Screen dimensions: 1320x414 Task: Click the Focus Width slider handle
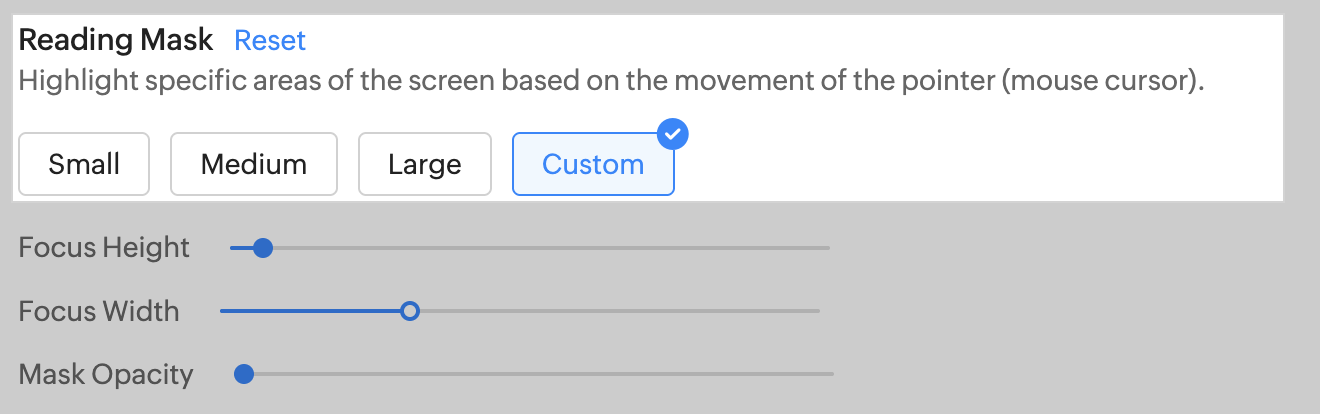coord(409,311)
